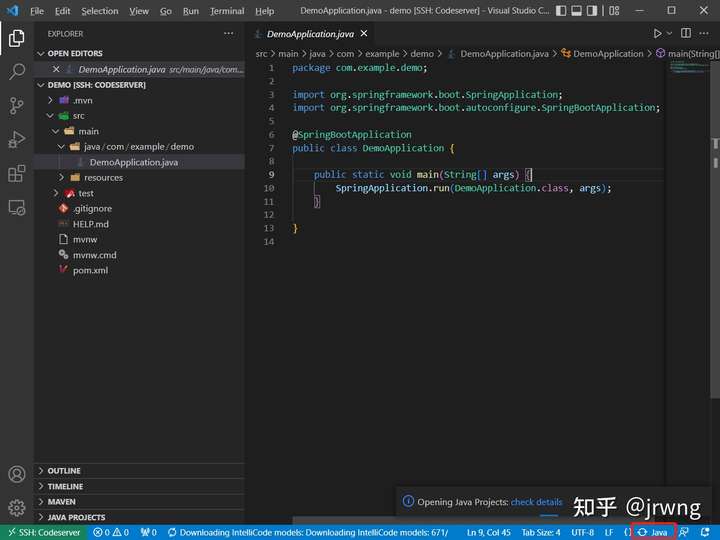Open the Edit menu

pyautogui.click(x=62, y=11)
